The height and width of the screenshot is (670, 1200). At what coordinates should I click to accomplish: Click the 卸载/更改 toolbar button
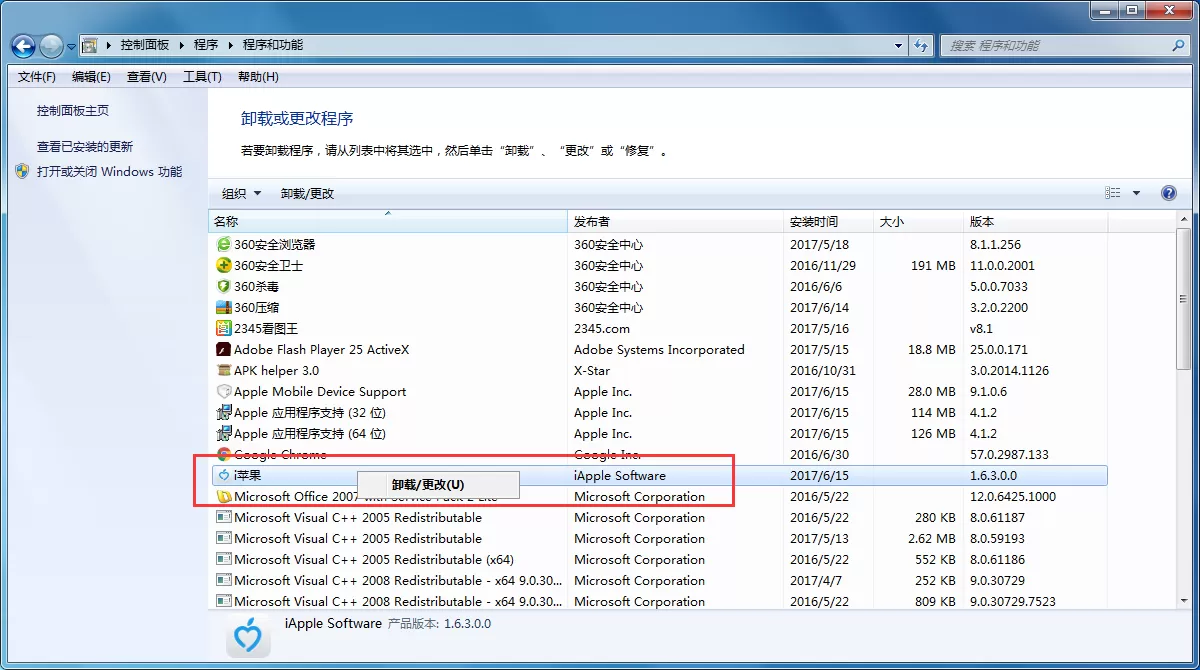307,193
